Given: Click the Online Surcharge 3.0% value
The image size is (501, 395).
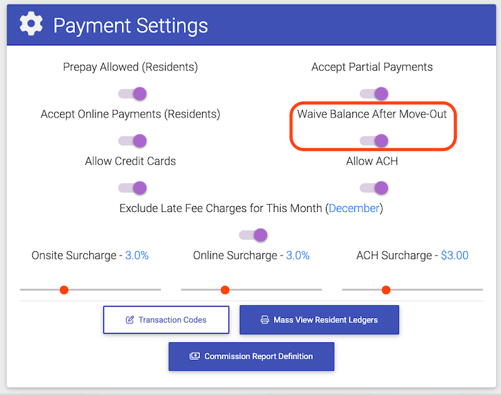Looking at the screenshot, I should tap(298, 255).
